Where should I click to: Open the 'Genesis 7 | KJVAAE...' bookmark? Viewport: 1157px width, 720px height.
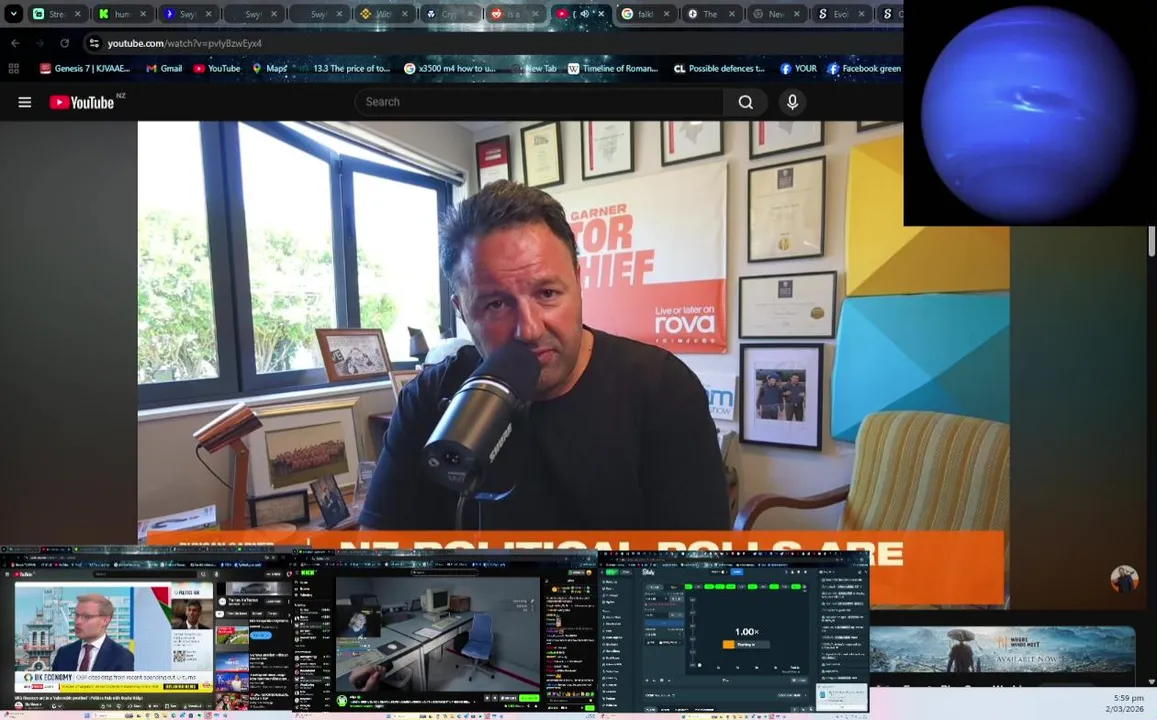(x=85, y=69)
